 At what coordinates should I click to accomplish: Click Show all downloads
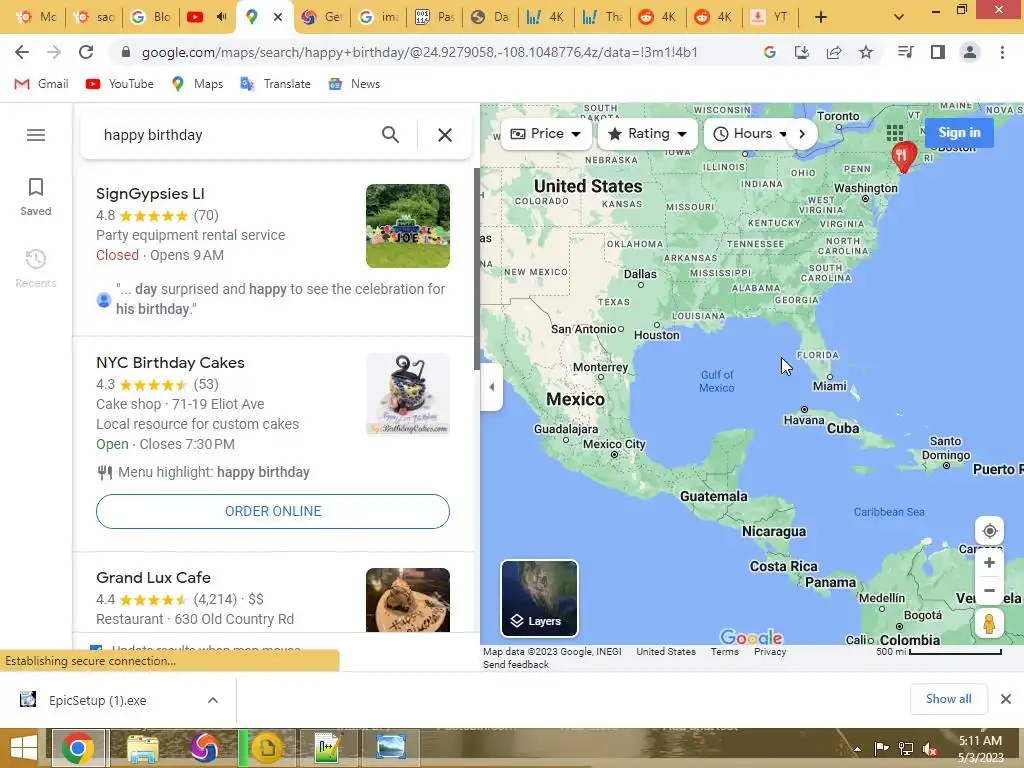(x=948, y=699)
